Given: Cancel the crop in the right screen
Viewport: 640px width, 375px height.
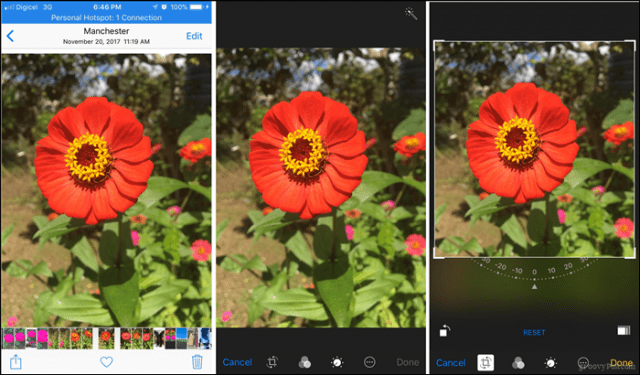Looking at the screenshot, I should point(451,363).
